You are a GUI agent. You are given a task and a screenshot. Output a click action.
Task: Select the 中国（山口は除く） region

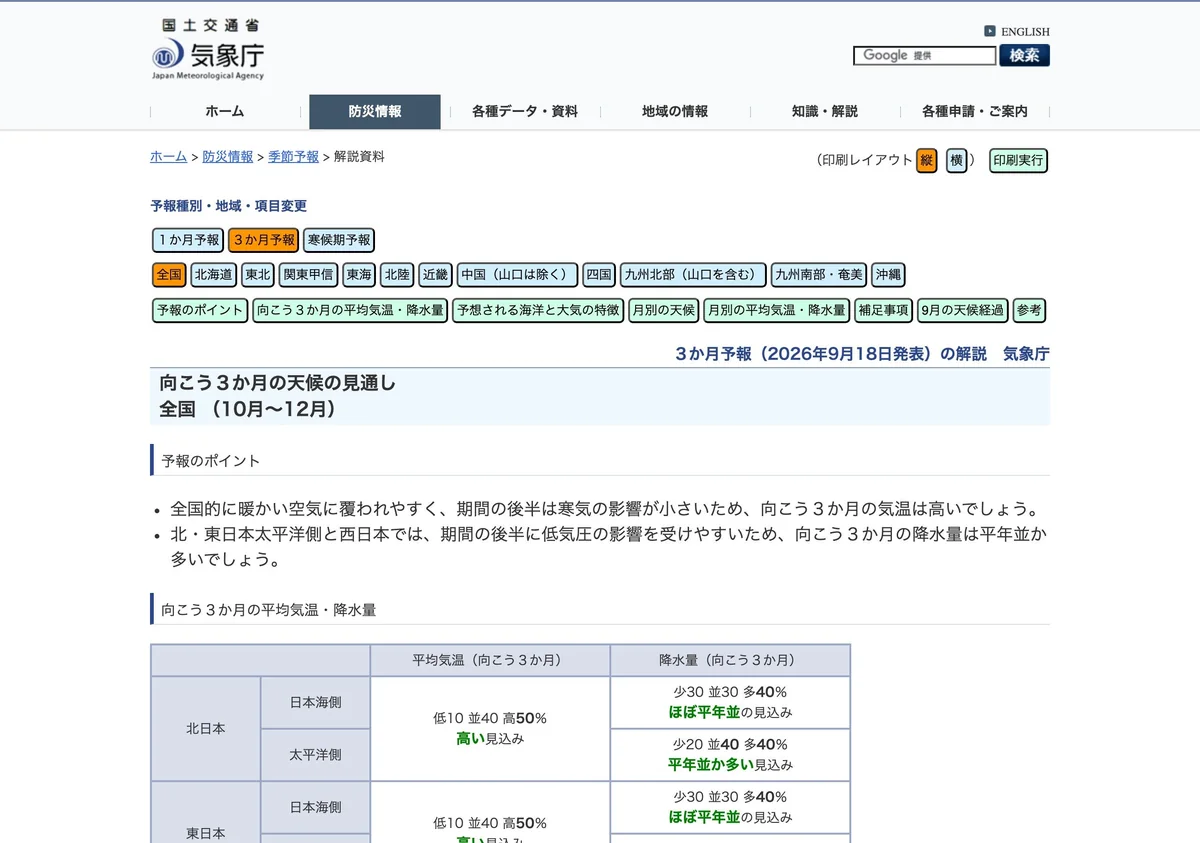click(x=518, y=275)
